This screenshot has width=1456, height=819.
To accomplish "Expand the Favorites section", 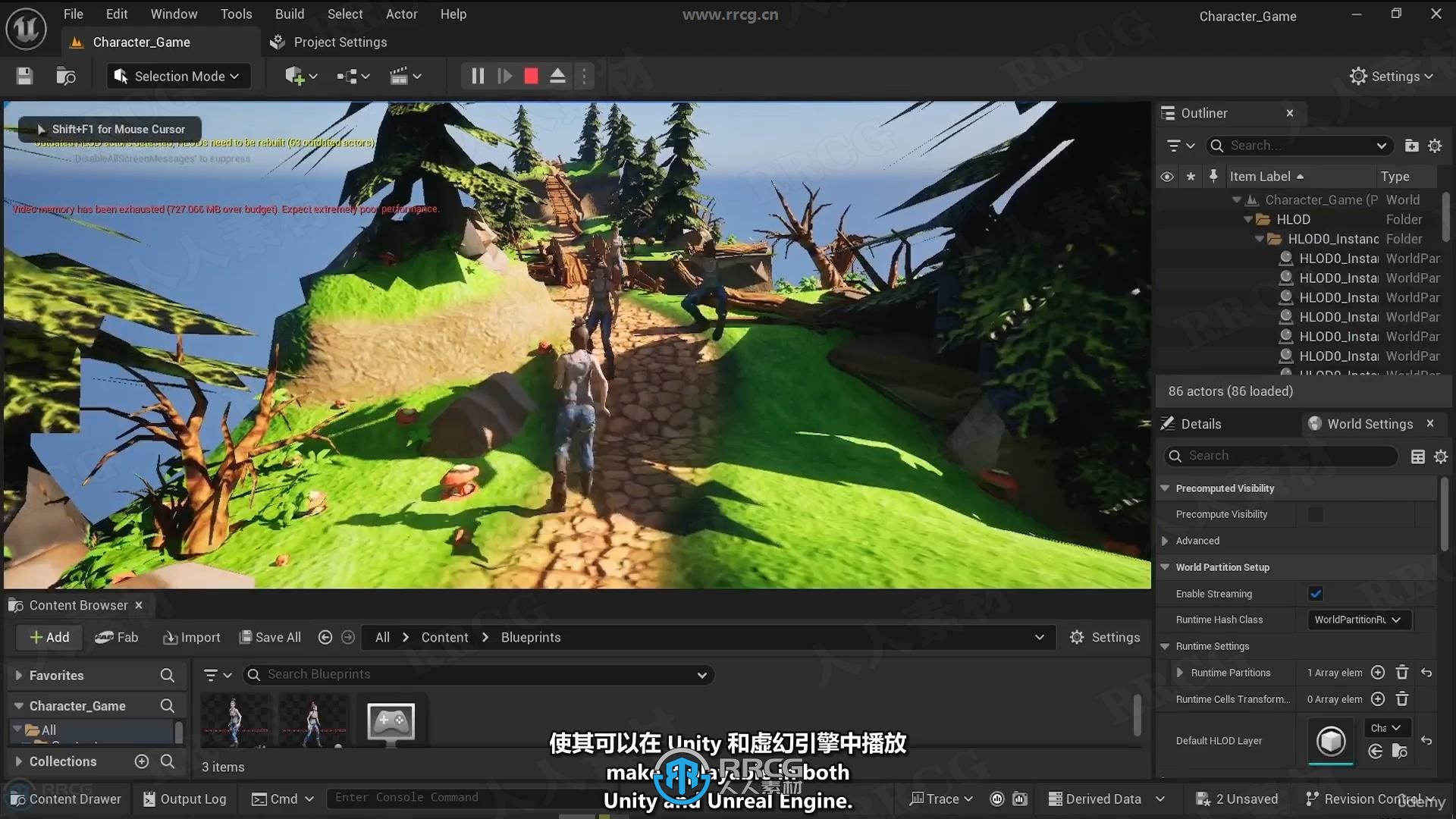I will point(19,676).
